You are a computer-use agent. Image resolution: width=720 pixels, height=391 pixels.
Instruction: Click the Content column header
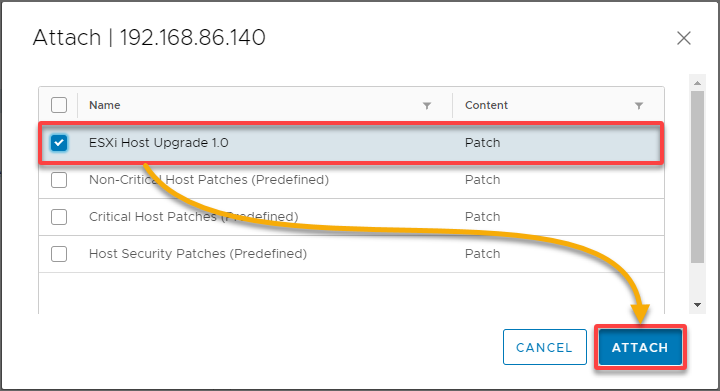coord(486,105)
